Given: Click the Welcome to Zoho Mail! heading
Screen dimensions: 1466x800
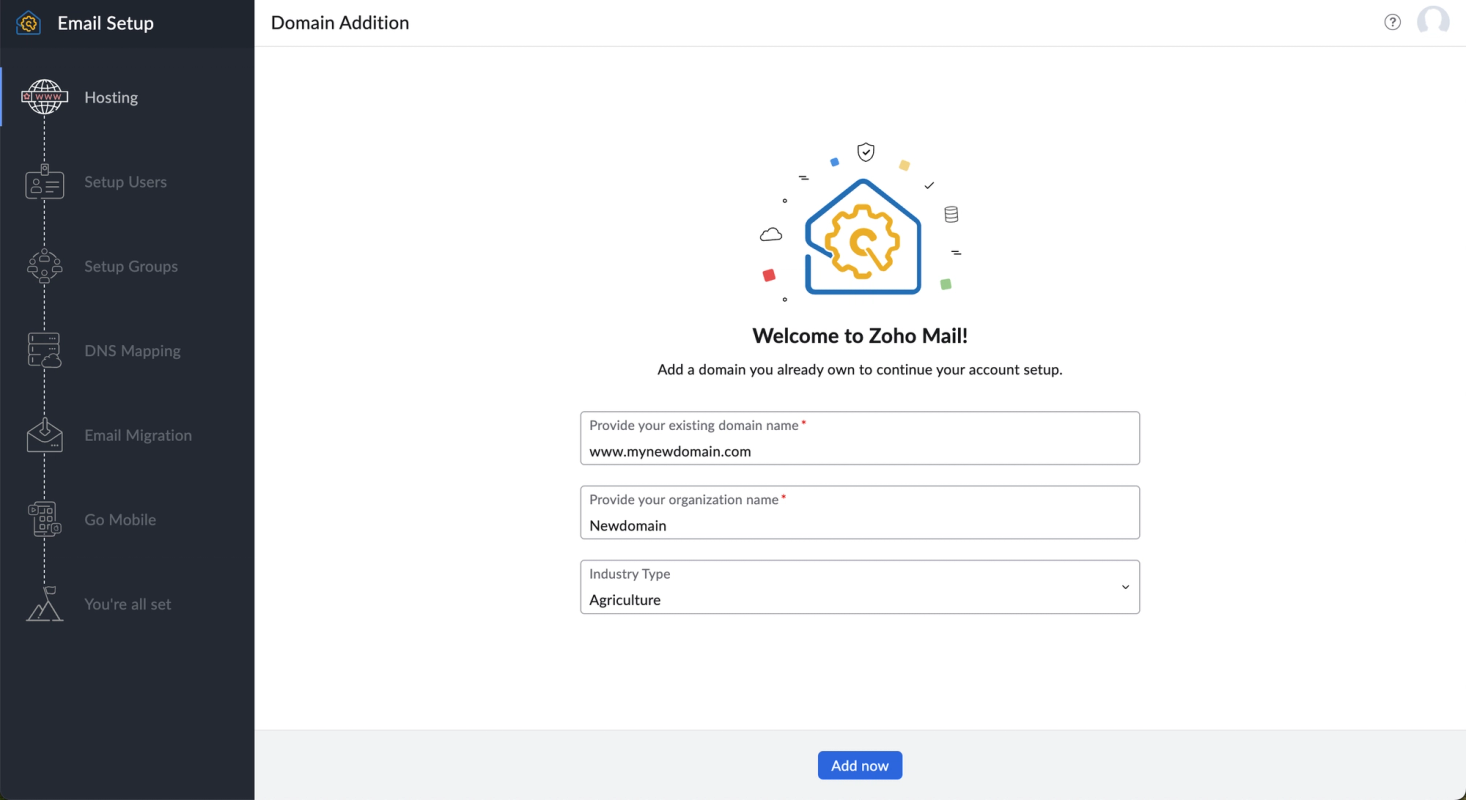Looking at the screenshot, I should [860, 336].
